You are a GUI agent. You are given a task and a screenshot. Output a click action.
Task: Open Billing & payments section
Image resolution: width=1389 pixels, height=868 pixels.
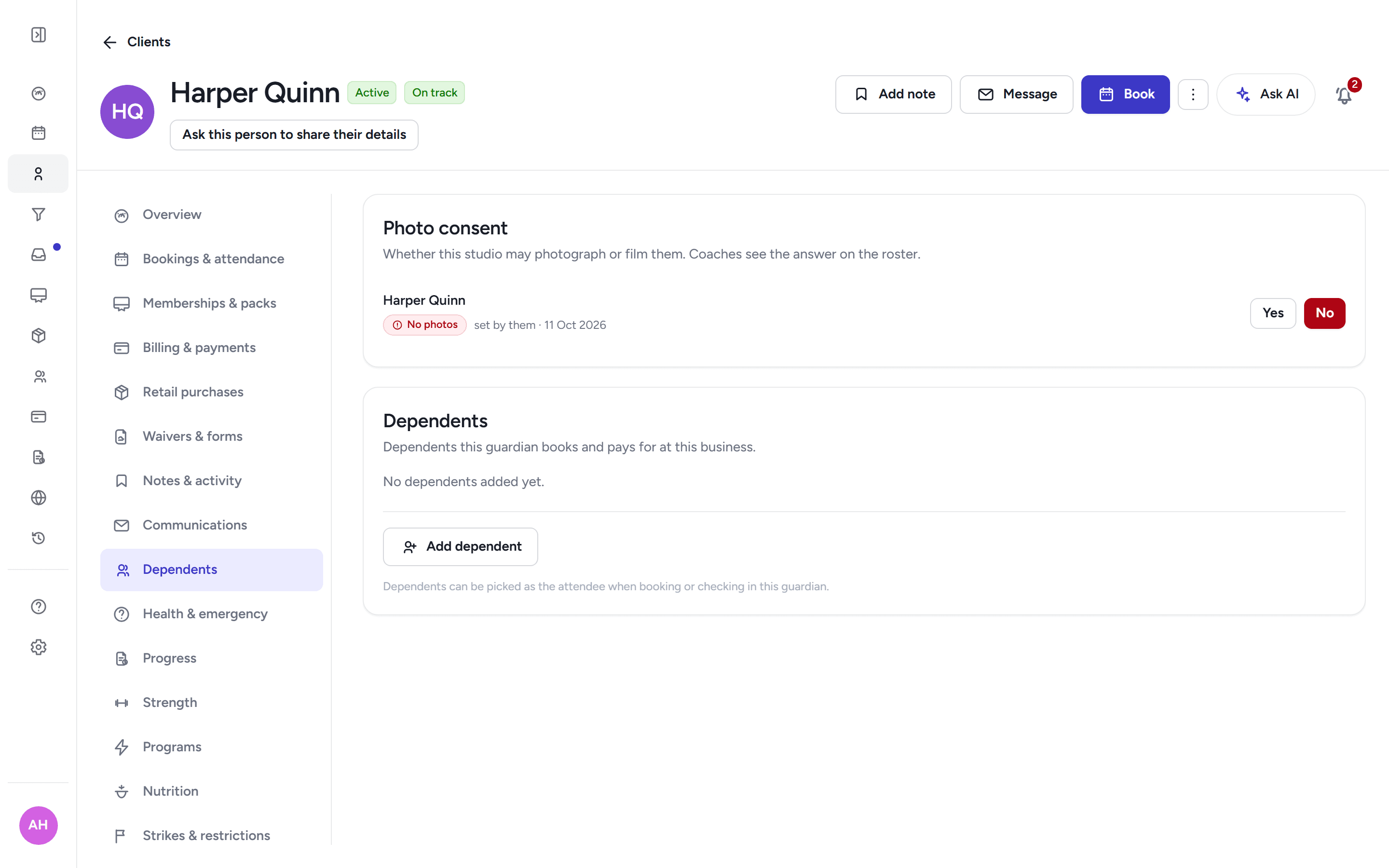tap(211, 348)
